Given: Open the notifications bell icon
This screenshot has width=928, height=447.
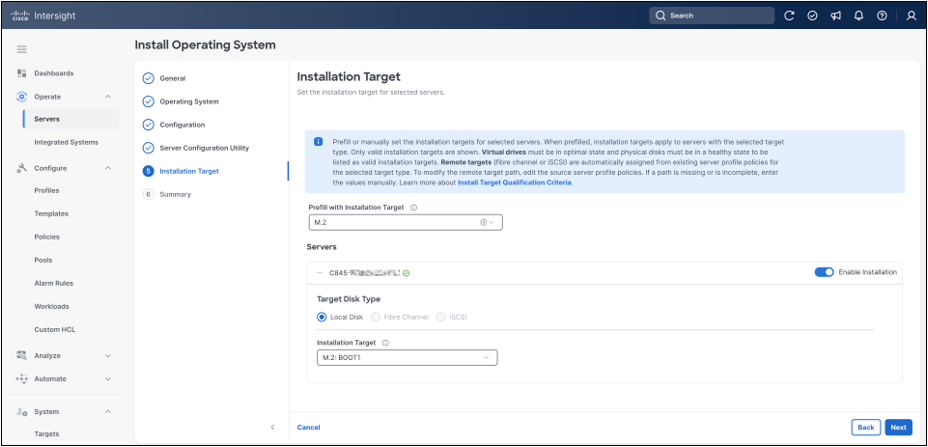Looking at the screenshot, I should 859,16.
